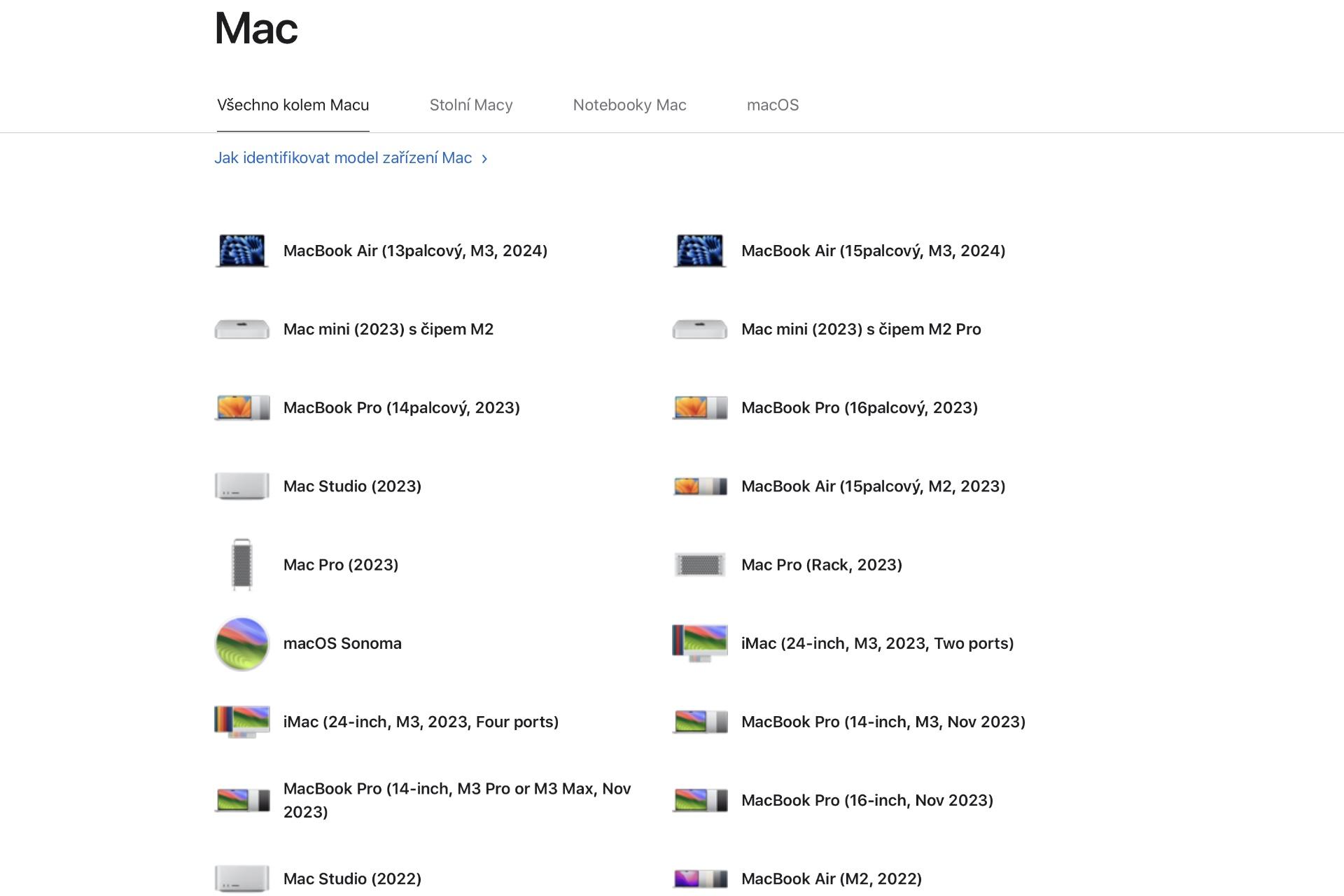
Task: Open MacBook Pro 16palcový 2023 laptop icon
Action: point(699,407)
